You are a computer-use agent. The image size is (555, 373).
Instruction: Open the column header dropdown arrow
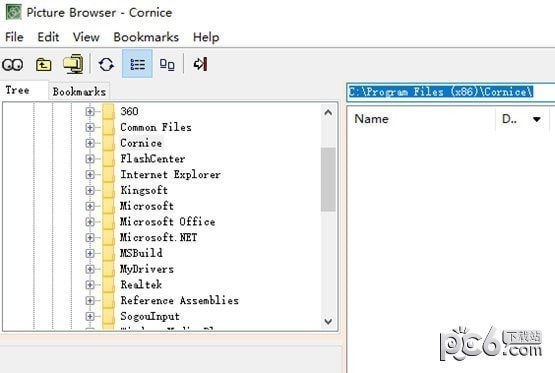pyautogui.click(x=537, y=119)
